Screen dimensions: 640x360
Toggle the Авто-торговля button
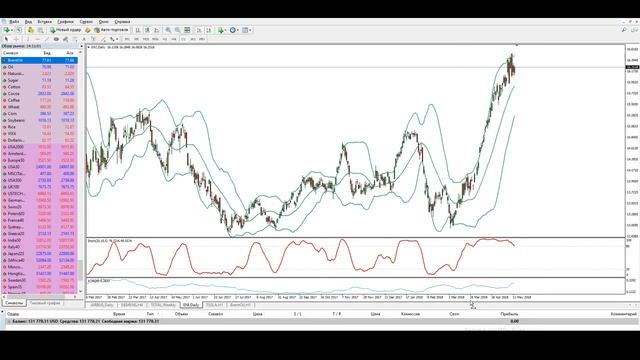(x=111, y=30)
